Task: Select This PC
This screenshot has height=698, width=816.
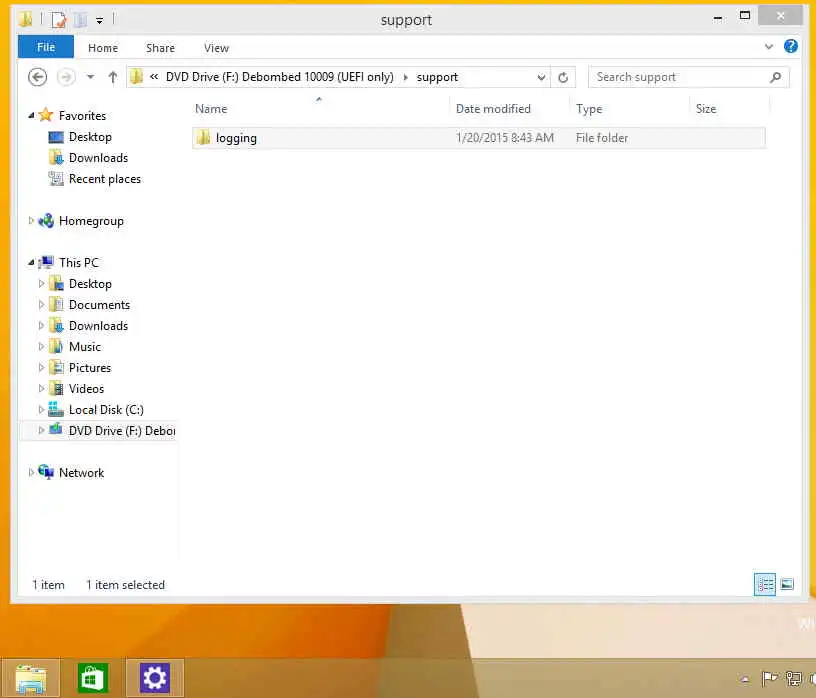Action: click(79, 263)
